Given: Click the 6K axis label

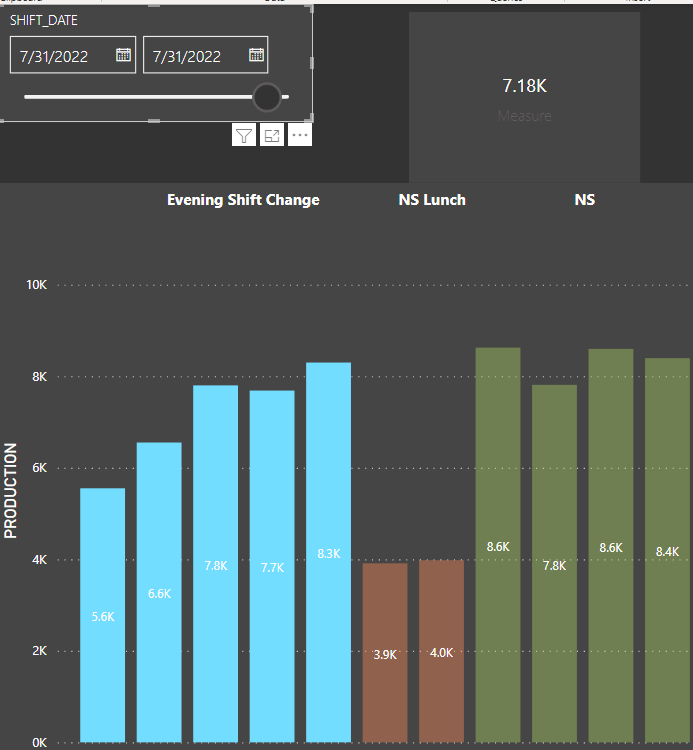Looking at the screenshot, I should tap(40, 468).
